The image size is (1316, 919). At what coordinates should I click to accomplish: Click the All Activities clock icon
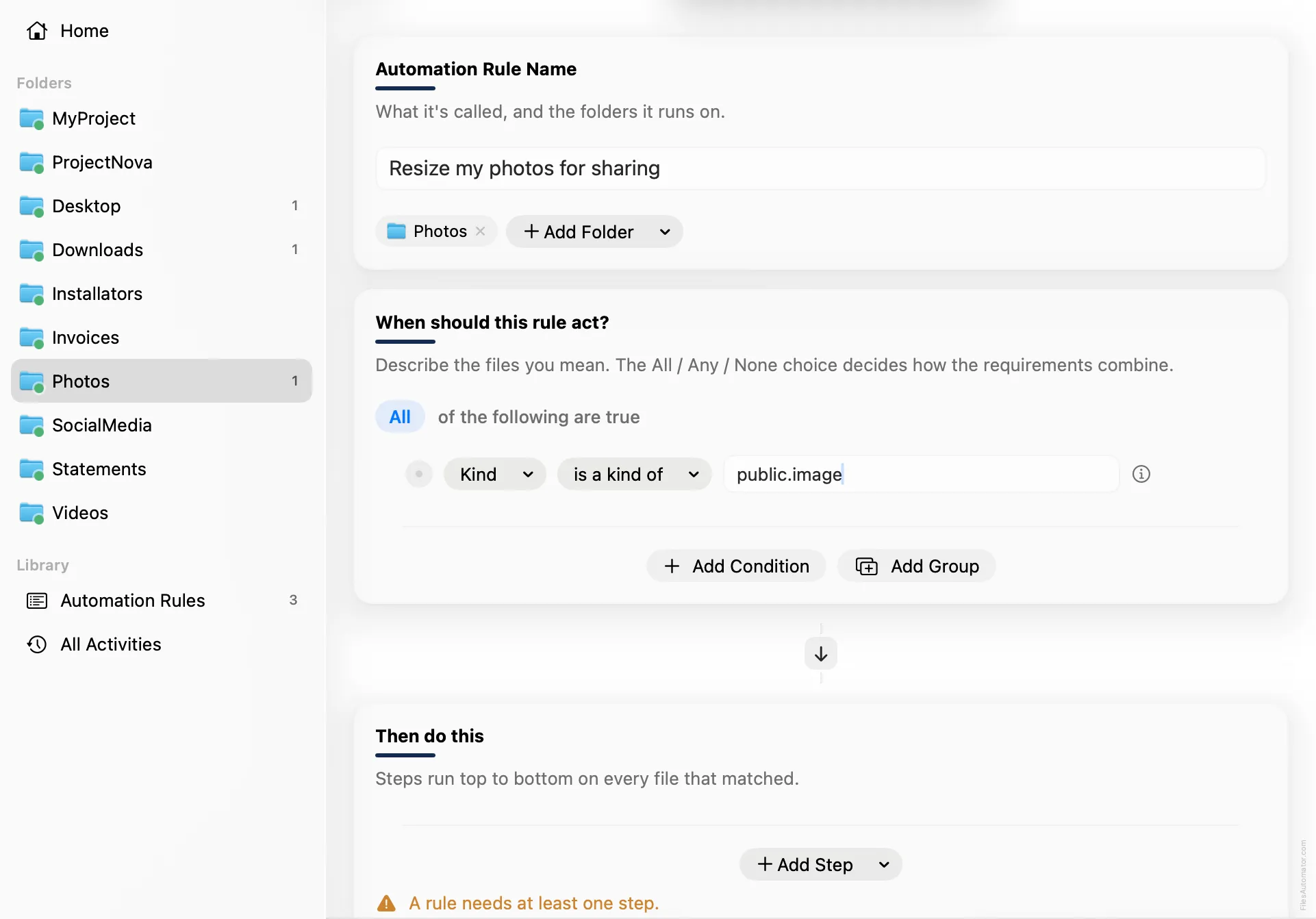coord(37,644)
